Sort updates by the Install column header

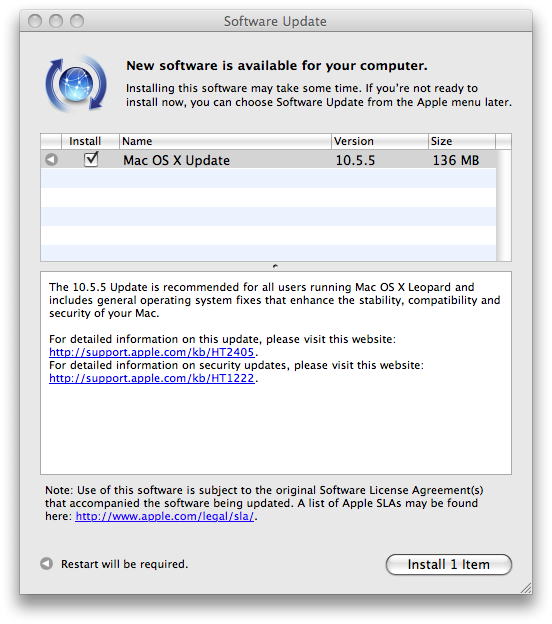(x=90, y=141)
